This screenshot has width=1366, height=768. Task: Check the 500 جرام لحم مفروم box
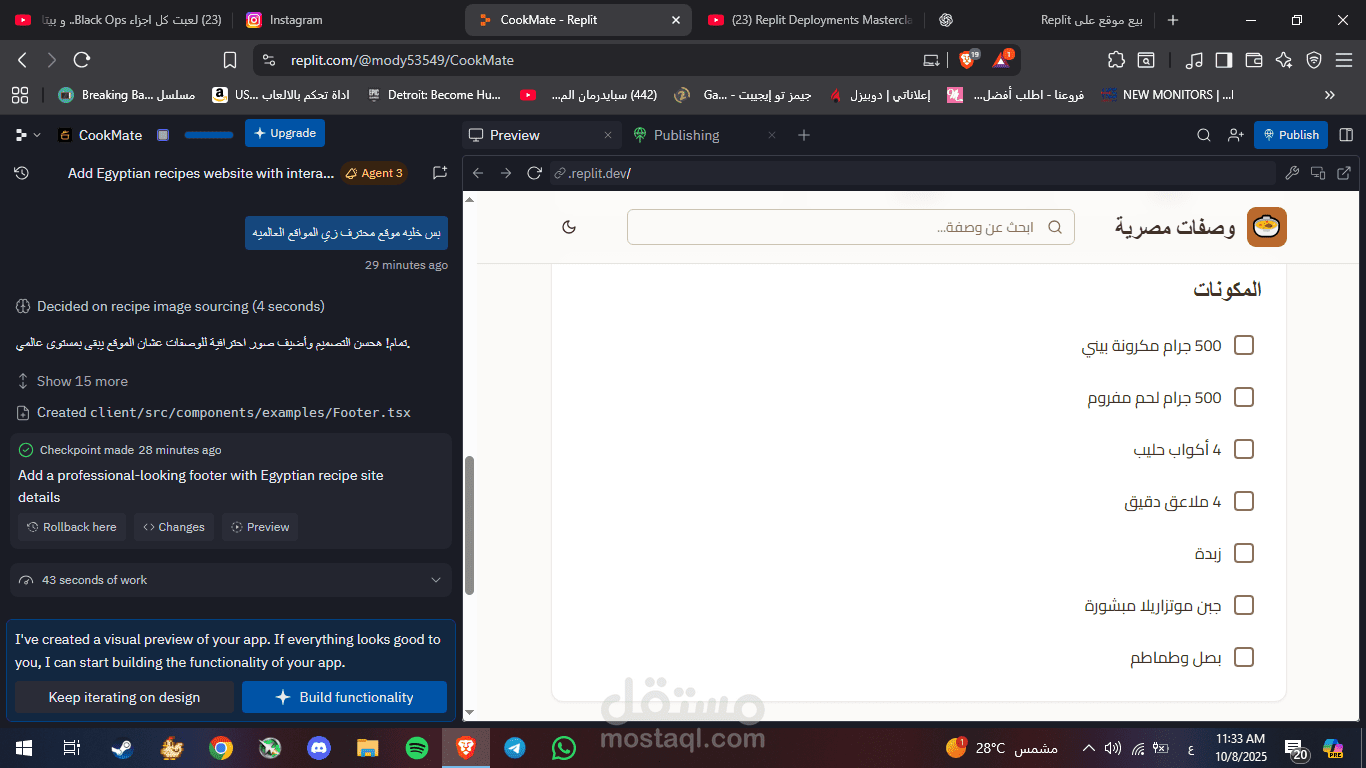(1244, 397)
